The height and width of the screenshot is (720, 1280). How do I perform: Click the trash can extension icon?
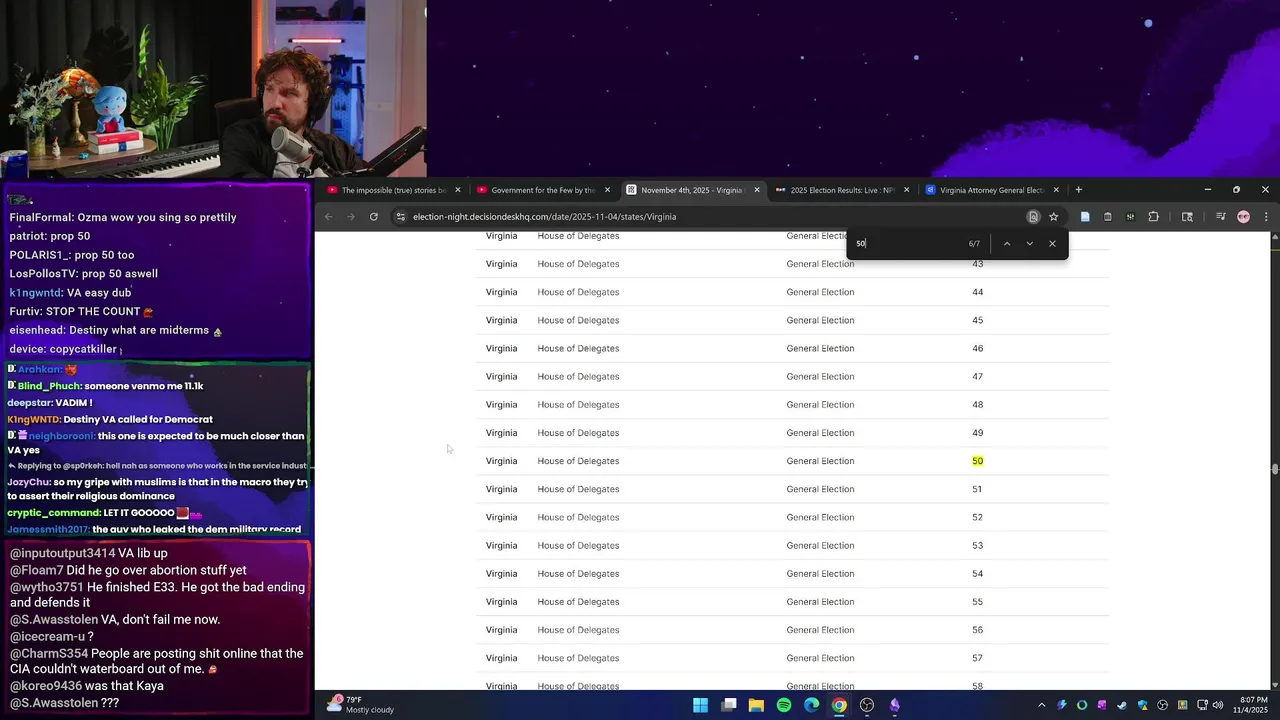pyautogui.click(x=1108, y=217)
